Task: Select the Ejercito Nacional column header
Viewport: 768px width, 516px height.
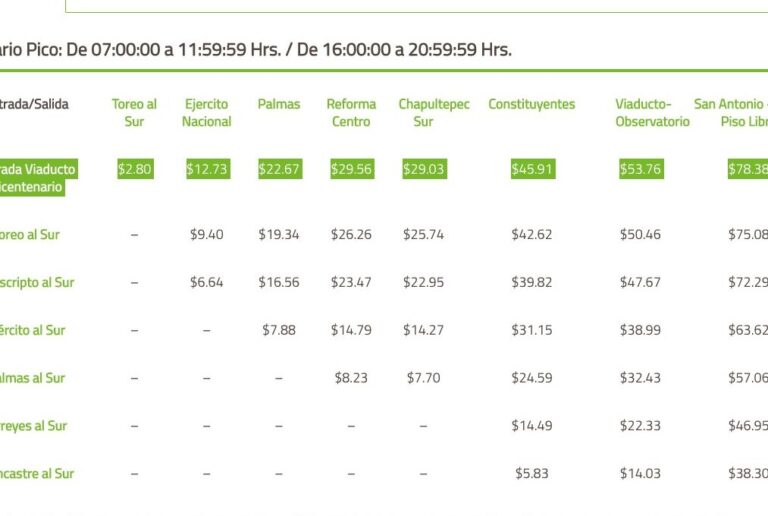Action: point(207,113)
